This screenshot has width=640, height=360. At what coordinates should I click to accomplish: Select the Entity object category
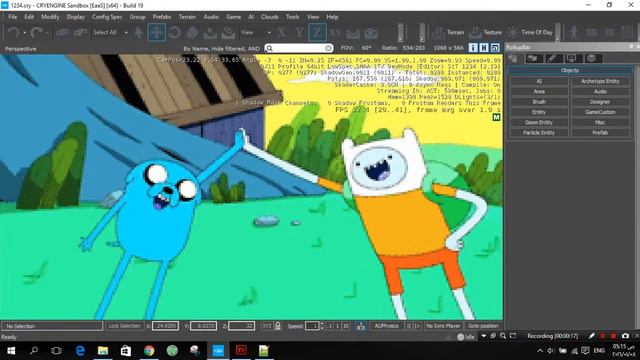539,112
